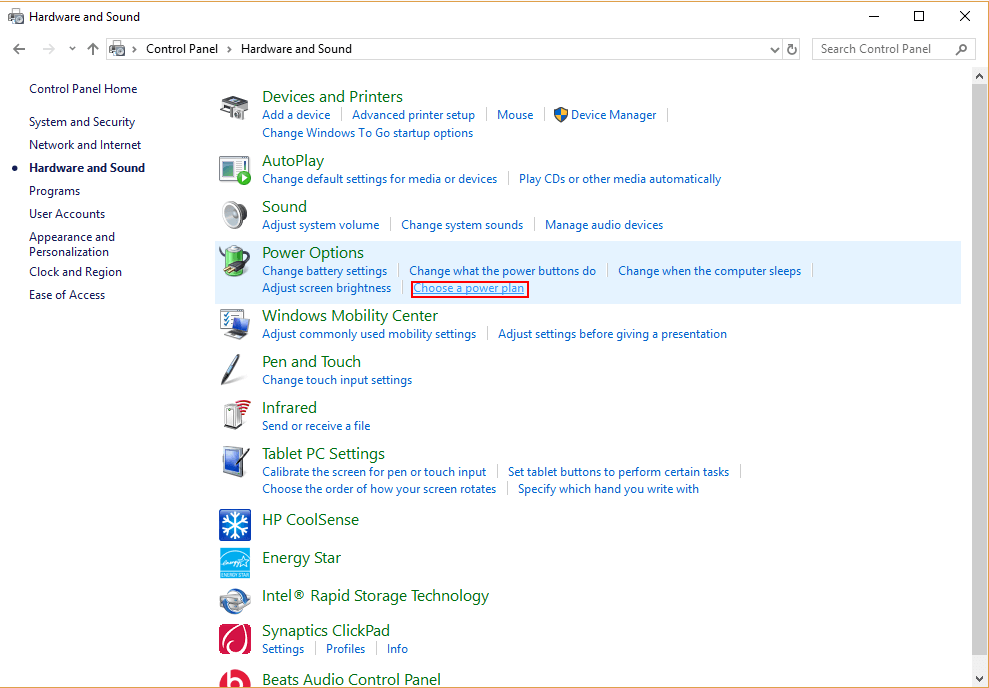Open Change what the power buttons do
The image size is (989, 688).
[502, 271]
